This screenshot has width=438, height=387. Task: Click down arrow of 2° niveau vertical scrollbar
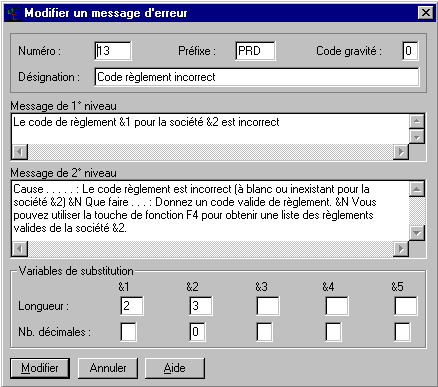tap(417, 233)
